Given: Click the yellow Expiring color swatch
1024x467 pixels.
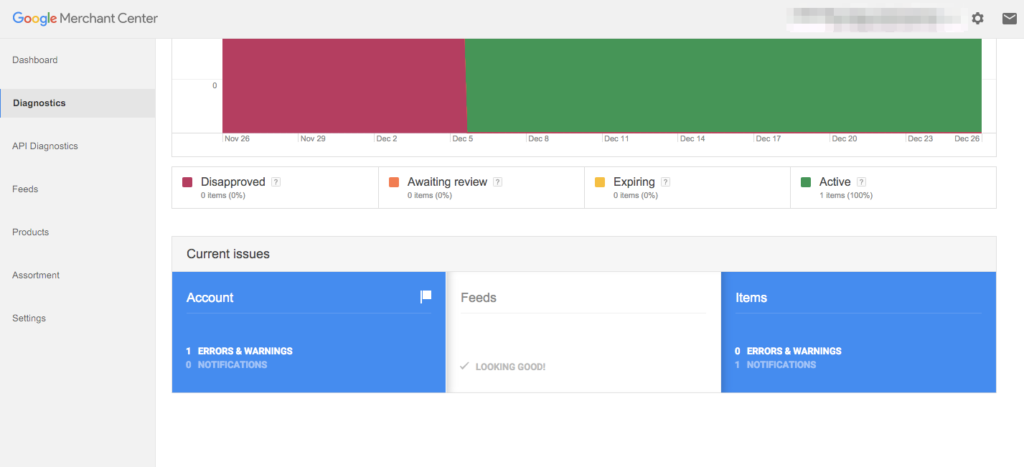Looking at the screenshot, I should pyautogui.click(x=600, y=182).
